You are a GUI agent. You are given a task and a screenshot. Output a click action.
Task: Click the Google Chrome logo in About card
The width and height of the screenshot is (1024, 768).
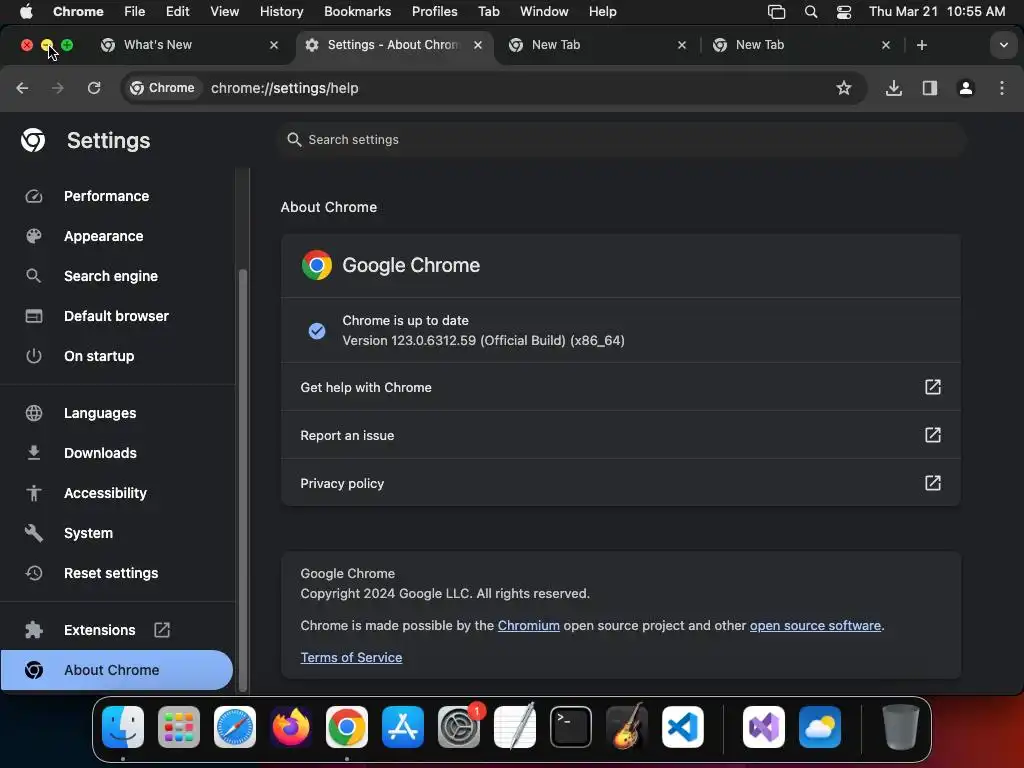[x=317, y=265]
